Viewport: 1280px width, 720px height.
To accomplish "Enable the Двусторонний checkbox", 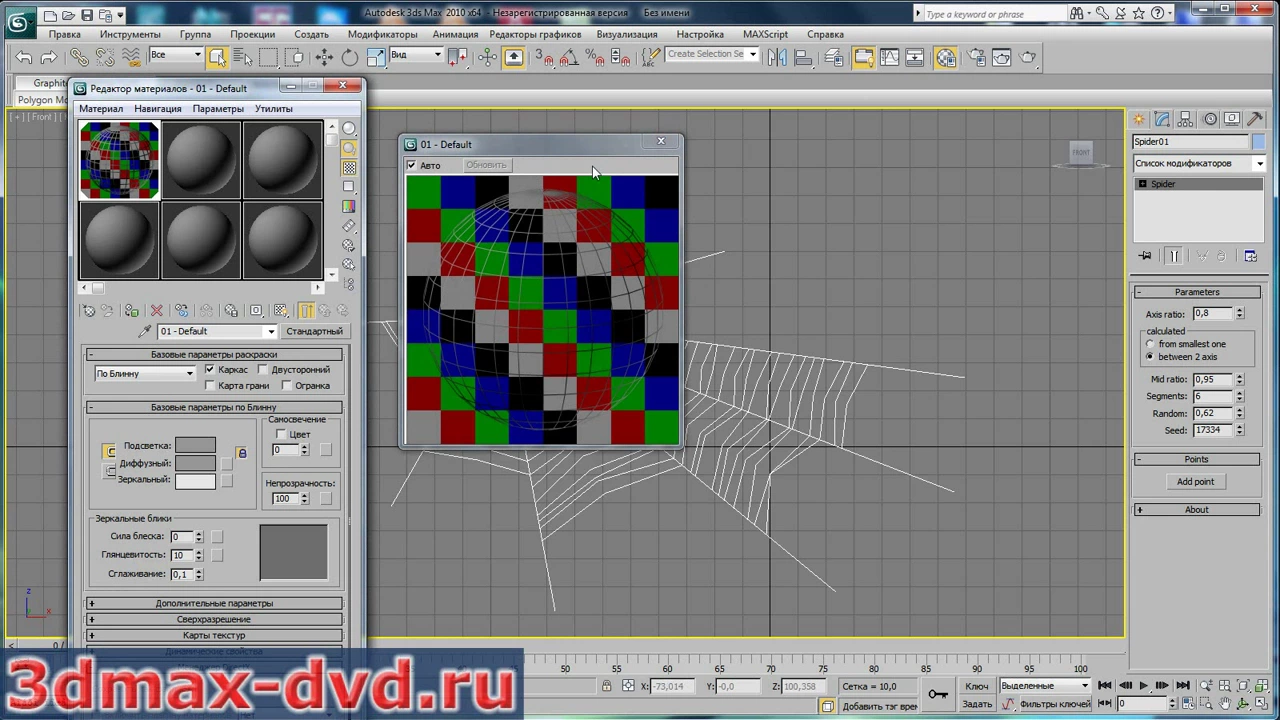I will coord(263,370).
